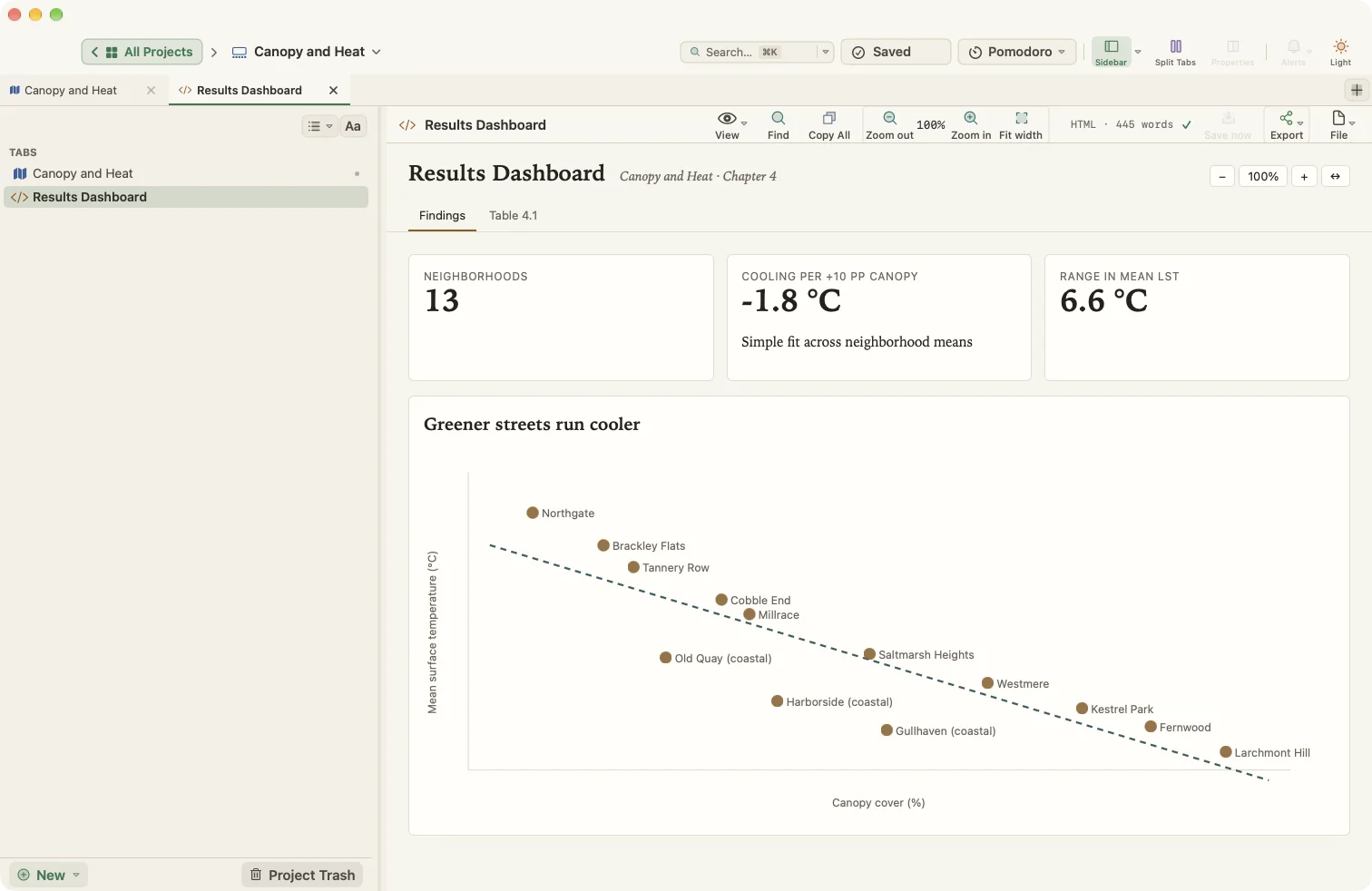The width and height of the screenshot is (1372, 891).
Task: Click the Neighborhoods 13 stat card
Action: (x=561, y=318)
